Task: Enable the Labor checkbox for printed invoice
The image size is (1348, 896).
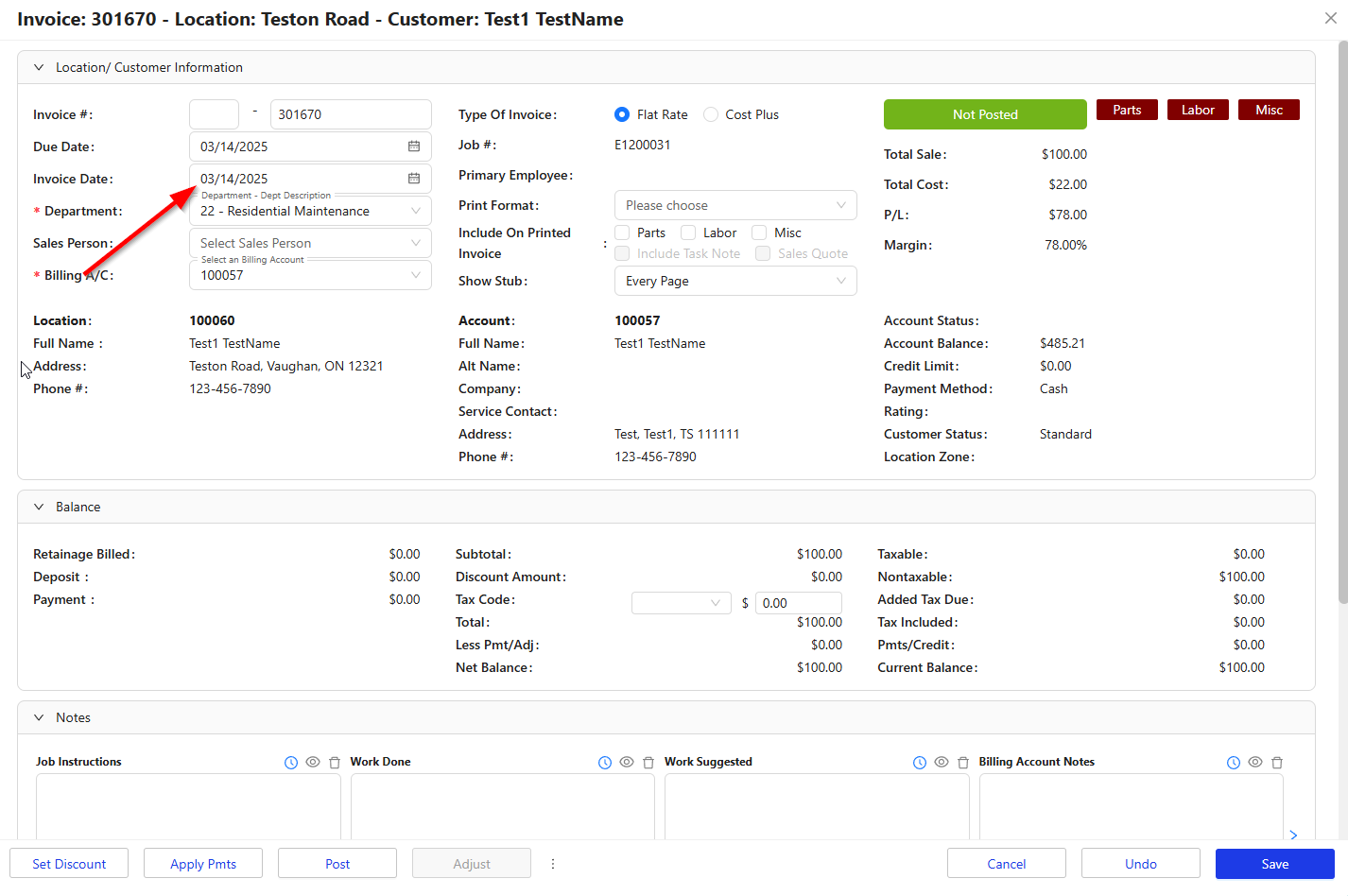Action: (688, 233)
